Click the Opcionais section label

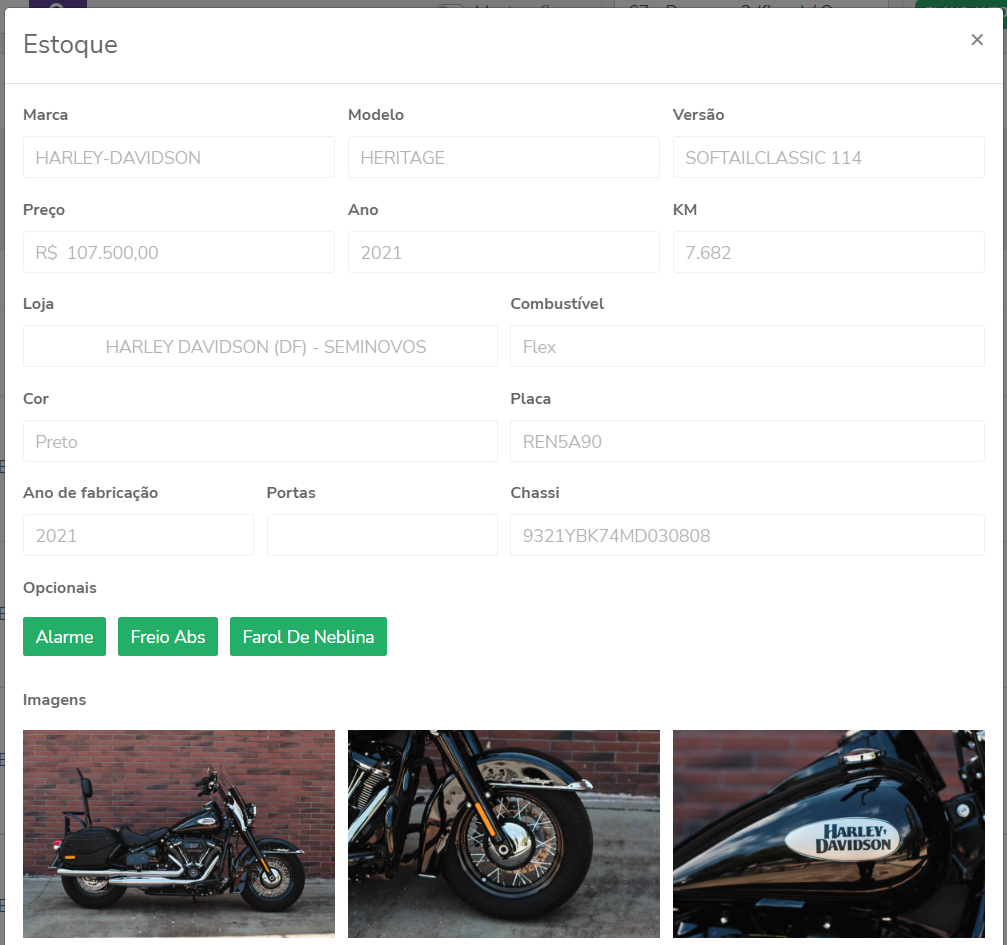pos(60,588)
